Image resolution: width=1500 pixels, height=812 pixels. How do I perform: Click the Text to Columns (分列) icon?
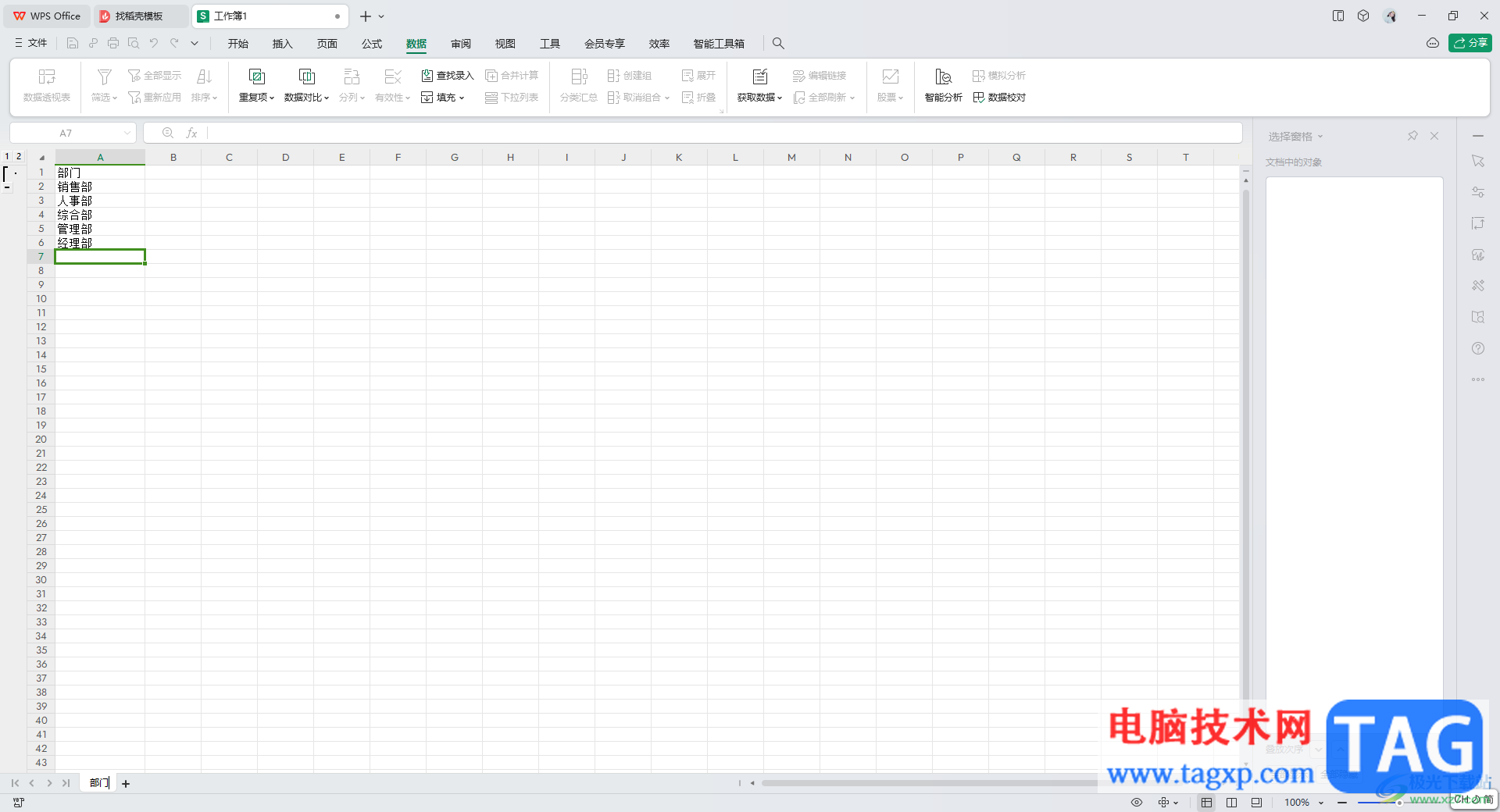point(352,77)
